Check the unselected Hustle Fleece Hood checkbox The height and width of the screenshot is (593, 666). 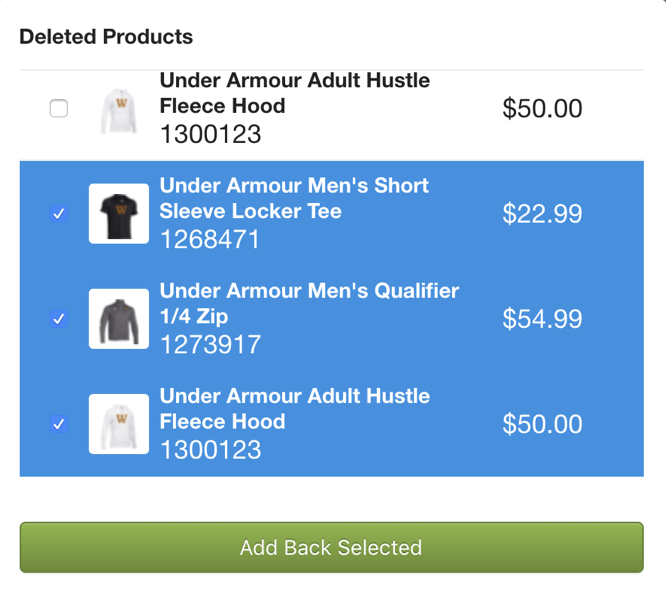coord(59,108)
